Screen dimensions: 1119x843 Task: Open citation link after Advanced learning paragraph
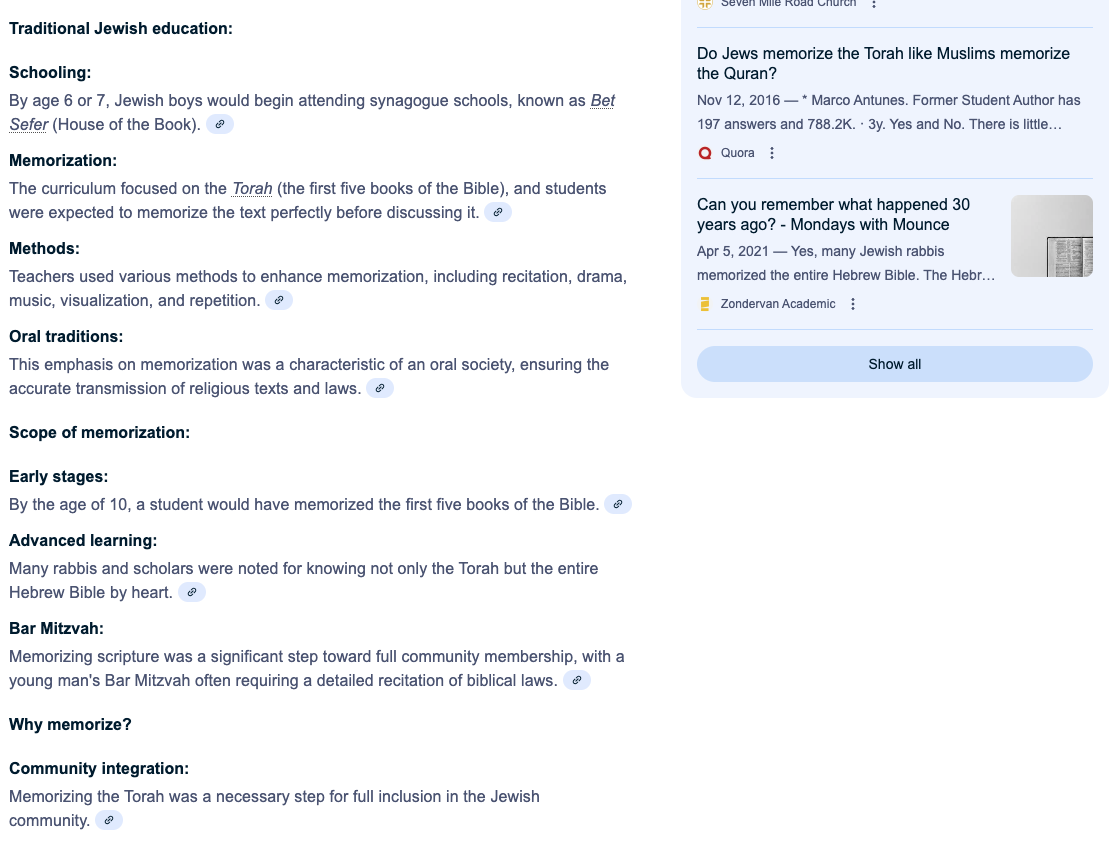tap(192, 593)
